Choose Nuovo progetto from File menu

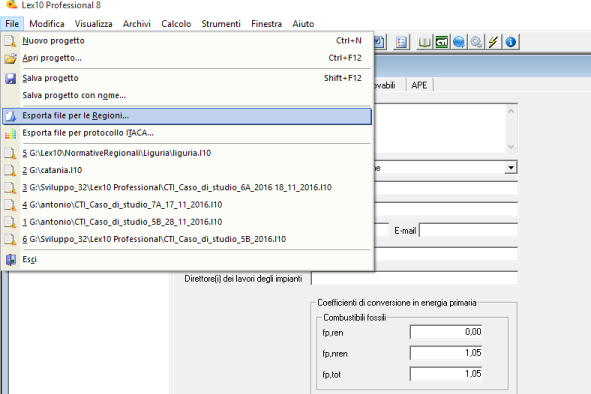187,41
